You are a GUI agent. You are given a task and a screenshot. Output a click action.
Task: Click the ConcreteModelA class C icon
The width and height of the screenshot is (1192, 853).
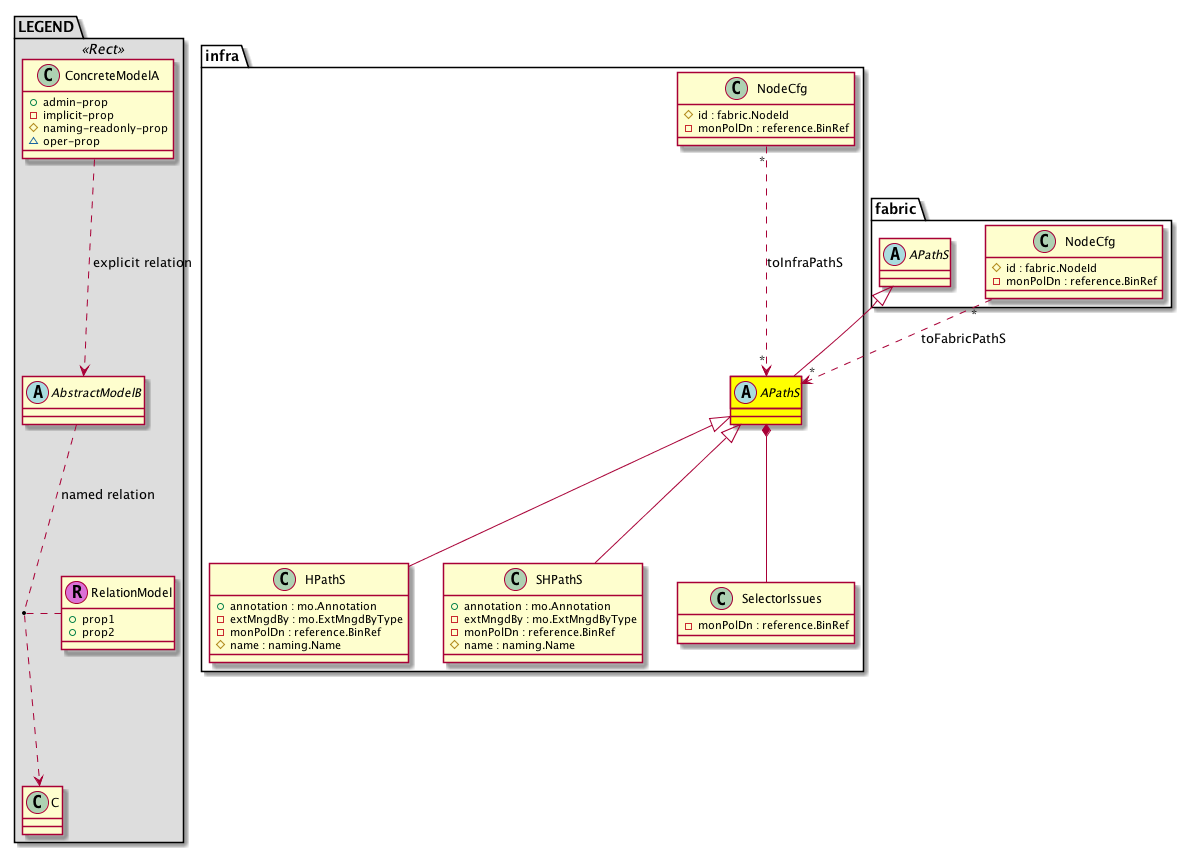[x=42, y=75]
